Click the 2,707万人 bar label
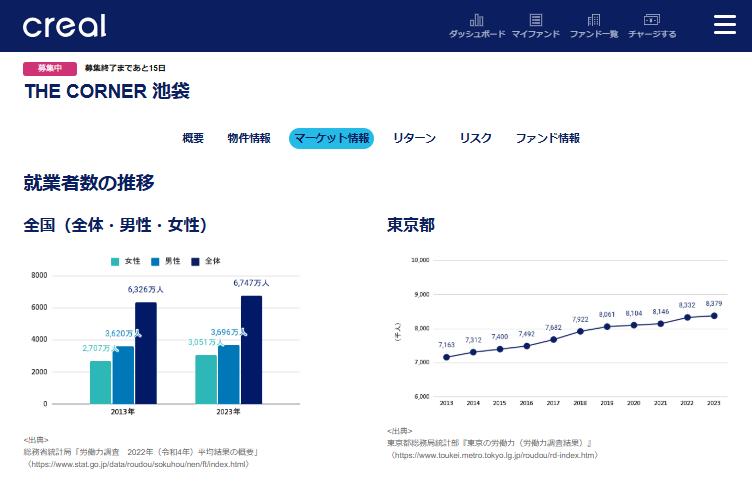Viewport: 752px width, 483px height. tap(100, 348)
